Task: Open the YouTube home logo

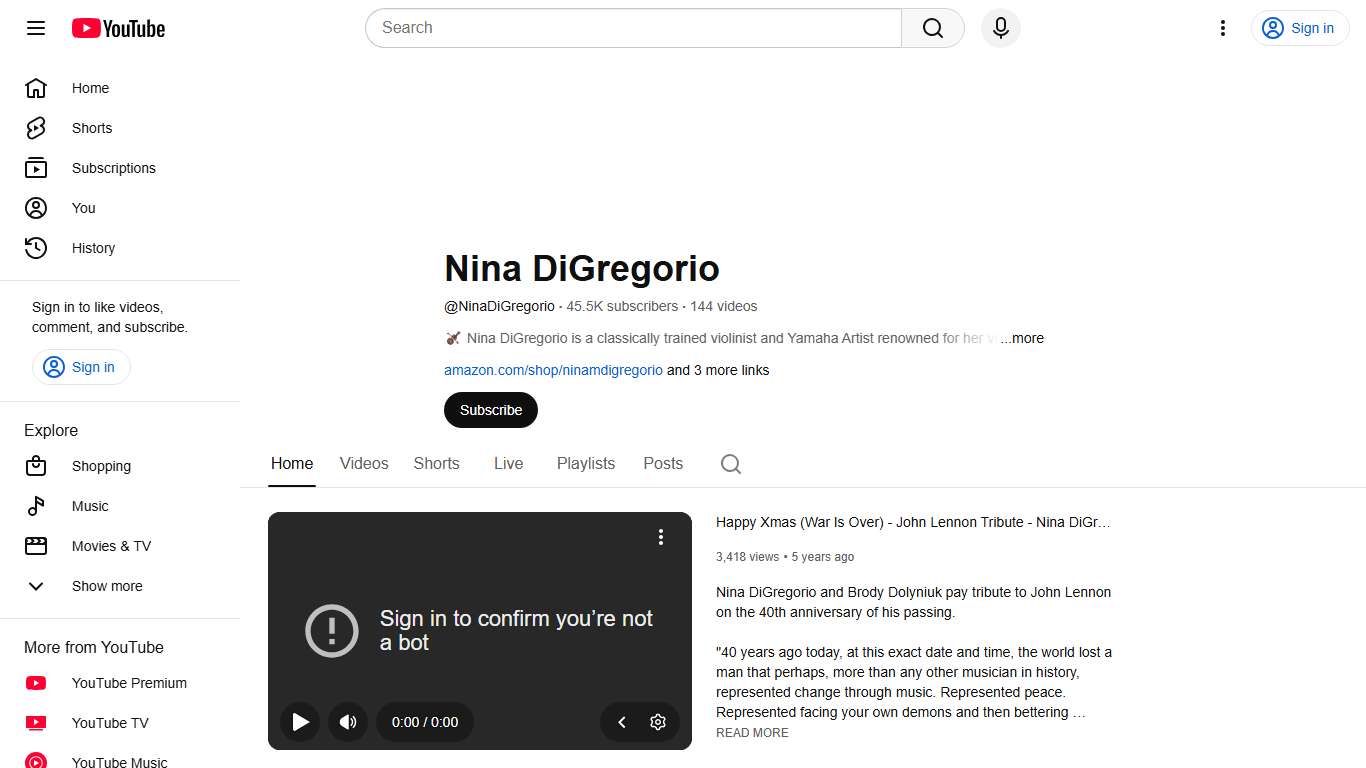Action: 117,28
